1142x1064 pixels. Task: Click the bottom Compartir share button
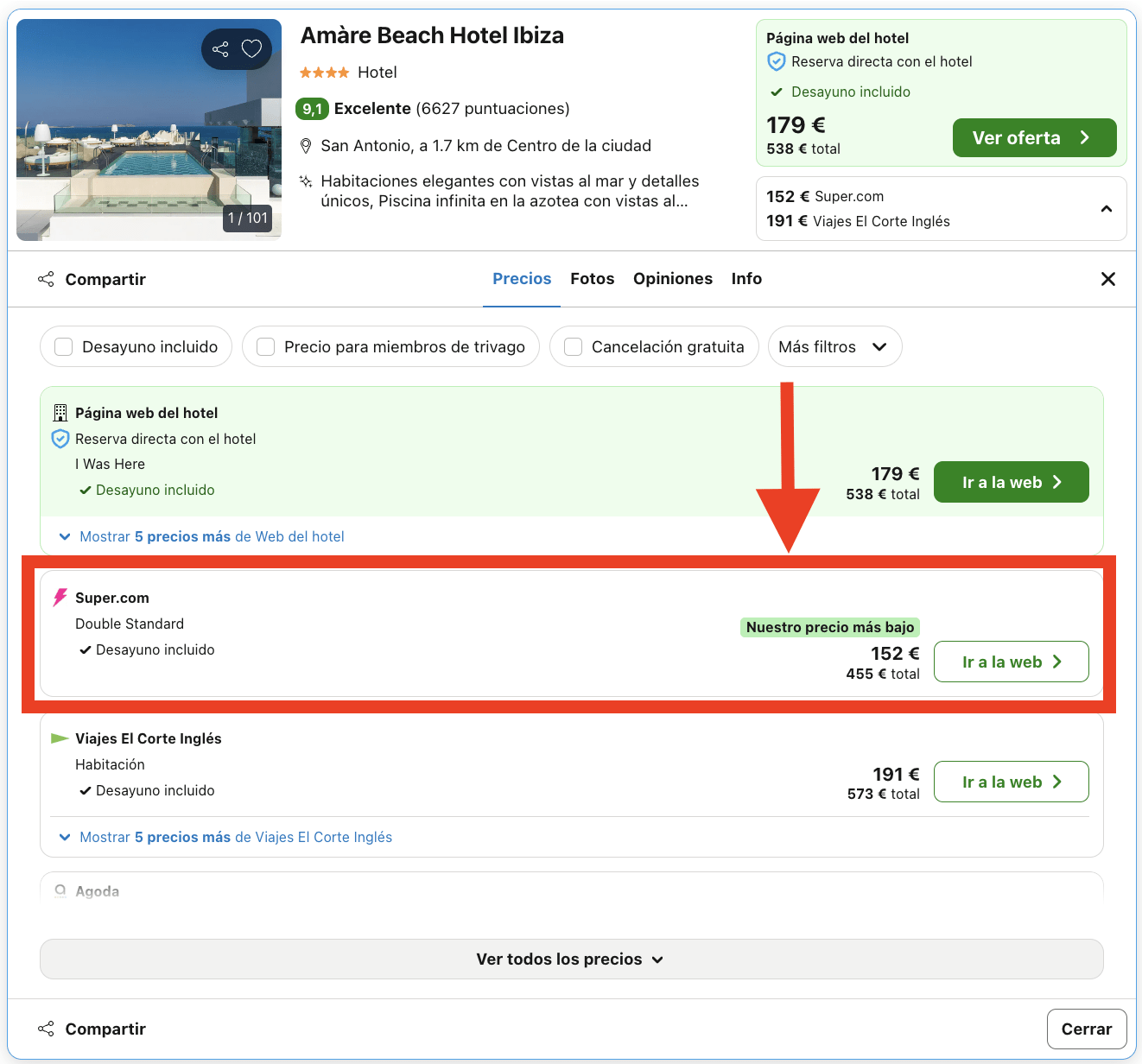pos(92,1029)
